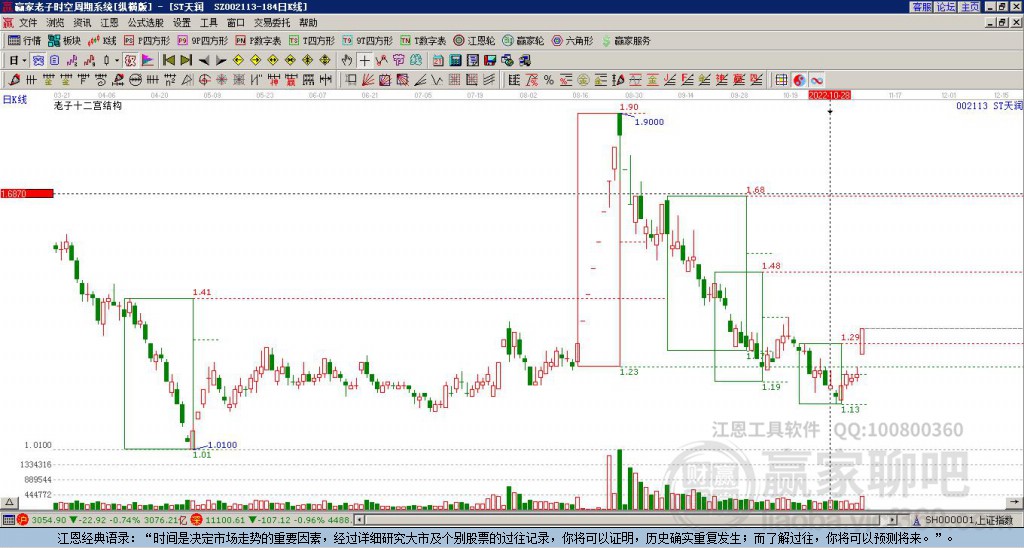Screen dimensions: 1024x548
Task: Click the highlighted 2022-10-28 date marker
Action: click(x=829, y=95)
